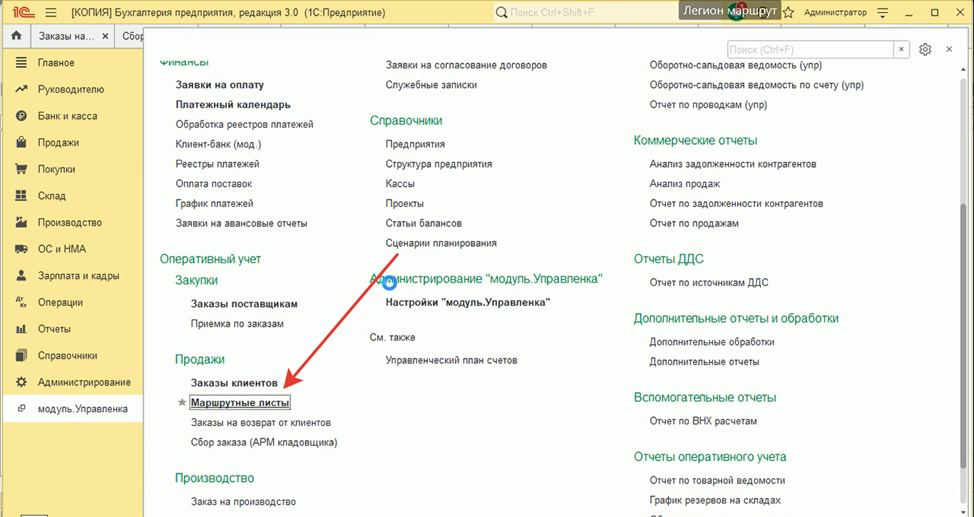Click the Администрирование gear icon
Screen dimensions: 974x517
click(21, 382)
